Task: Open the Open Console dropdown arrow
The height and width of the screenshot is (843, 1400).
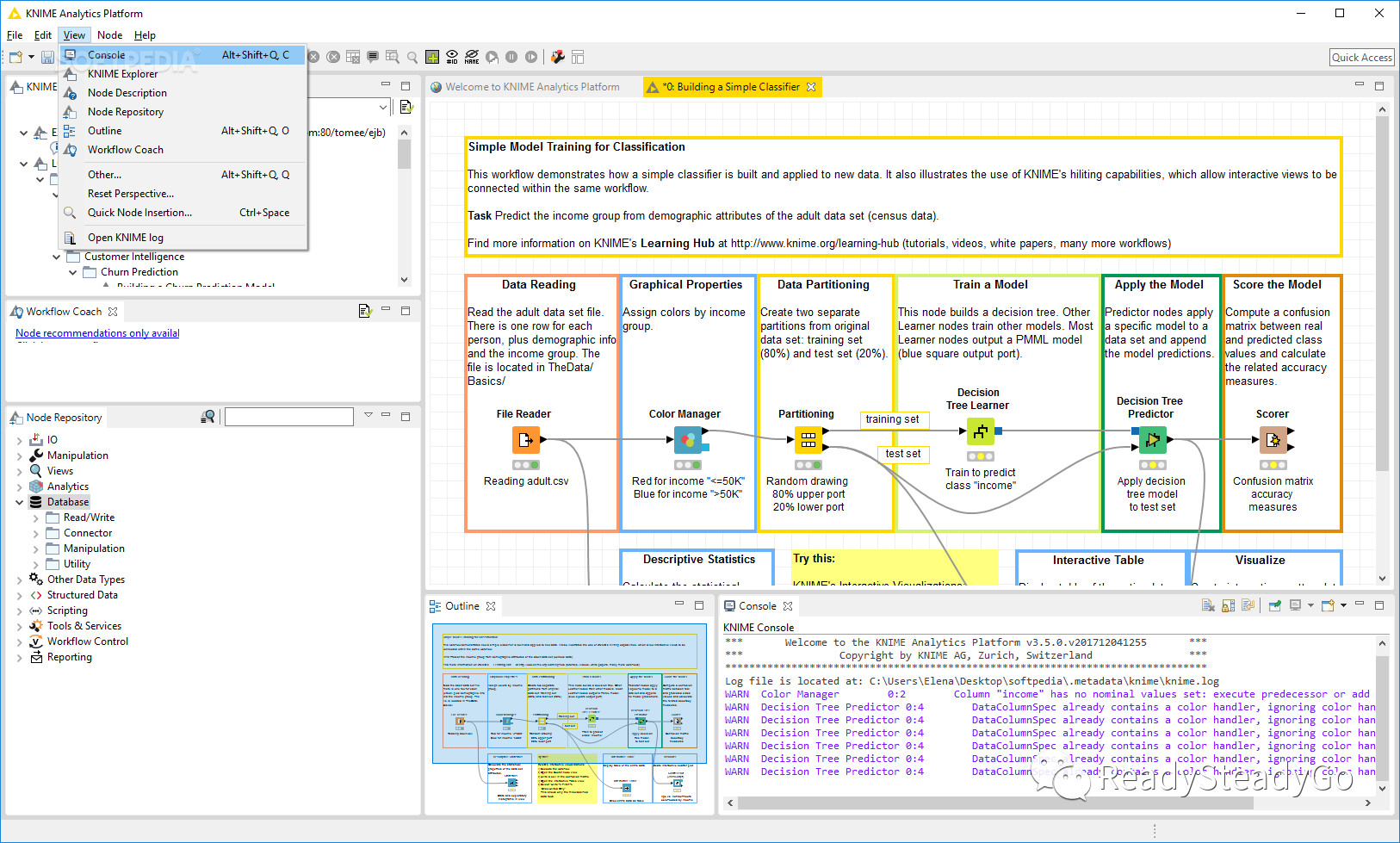Action: pyautogui.click(x=1343, y=605)
